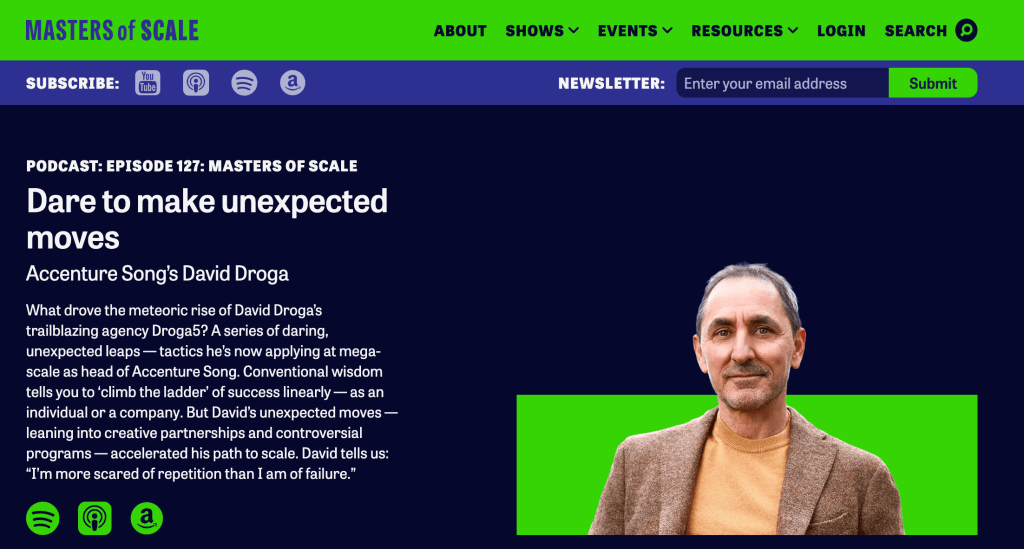Submit the newsletter email form
The height and width of the screenshot is (549, 1024).
click(933, 83)
